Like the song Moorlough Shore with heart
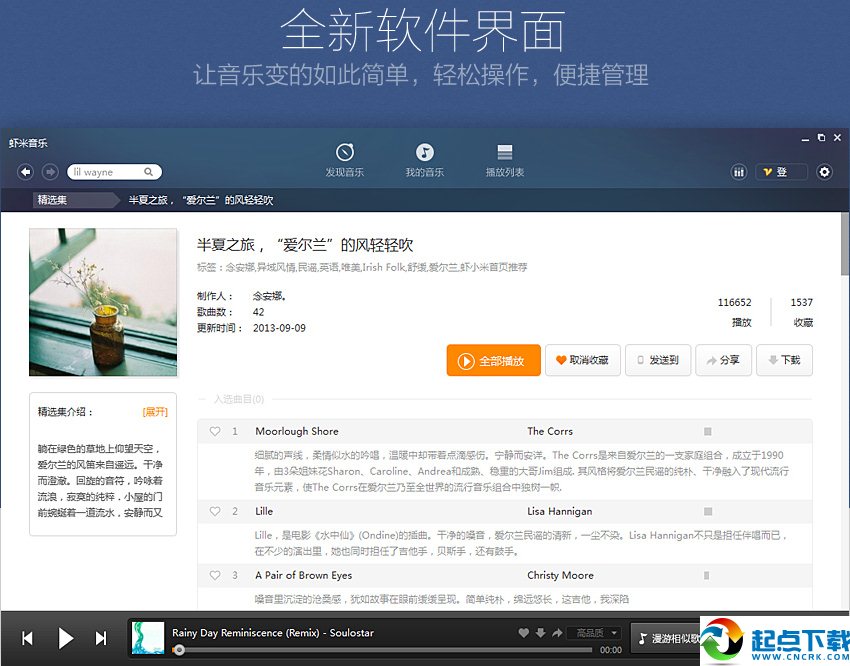This screenshot has width=850, height=666. pos(215,432)
